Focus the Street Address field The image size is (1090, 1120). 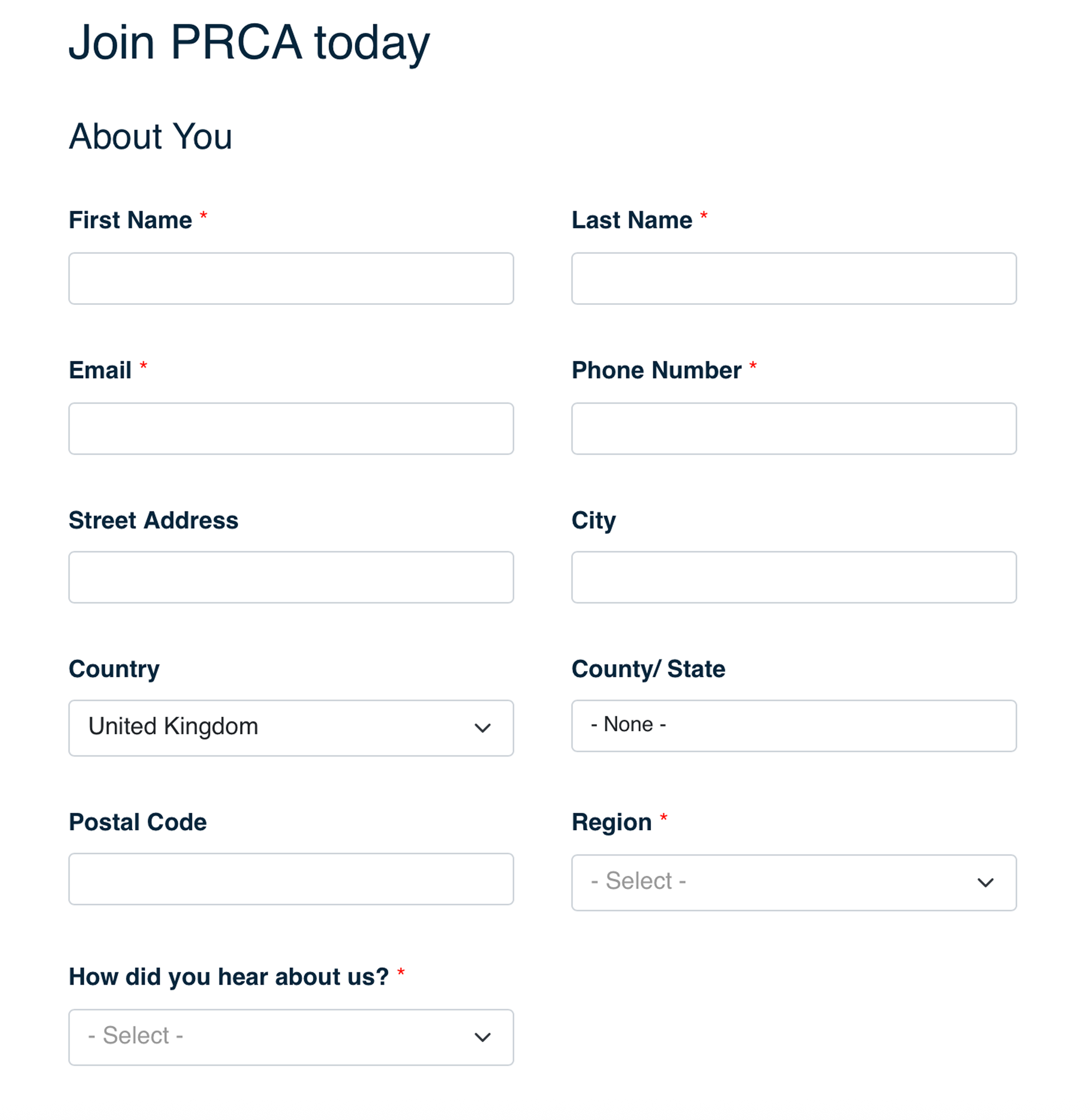coord(291,577)
